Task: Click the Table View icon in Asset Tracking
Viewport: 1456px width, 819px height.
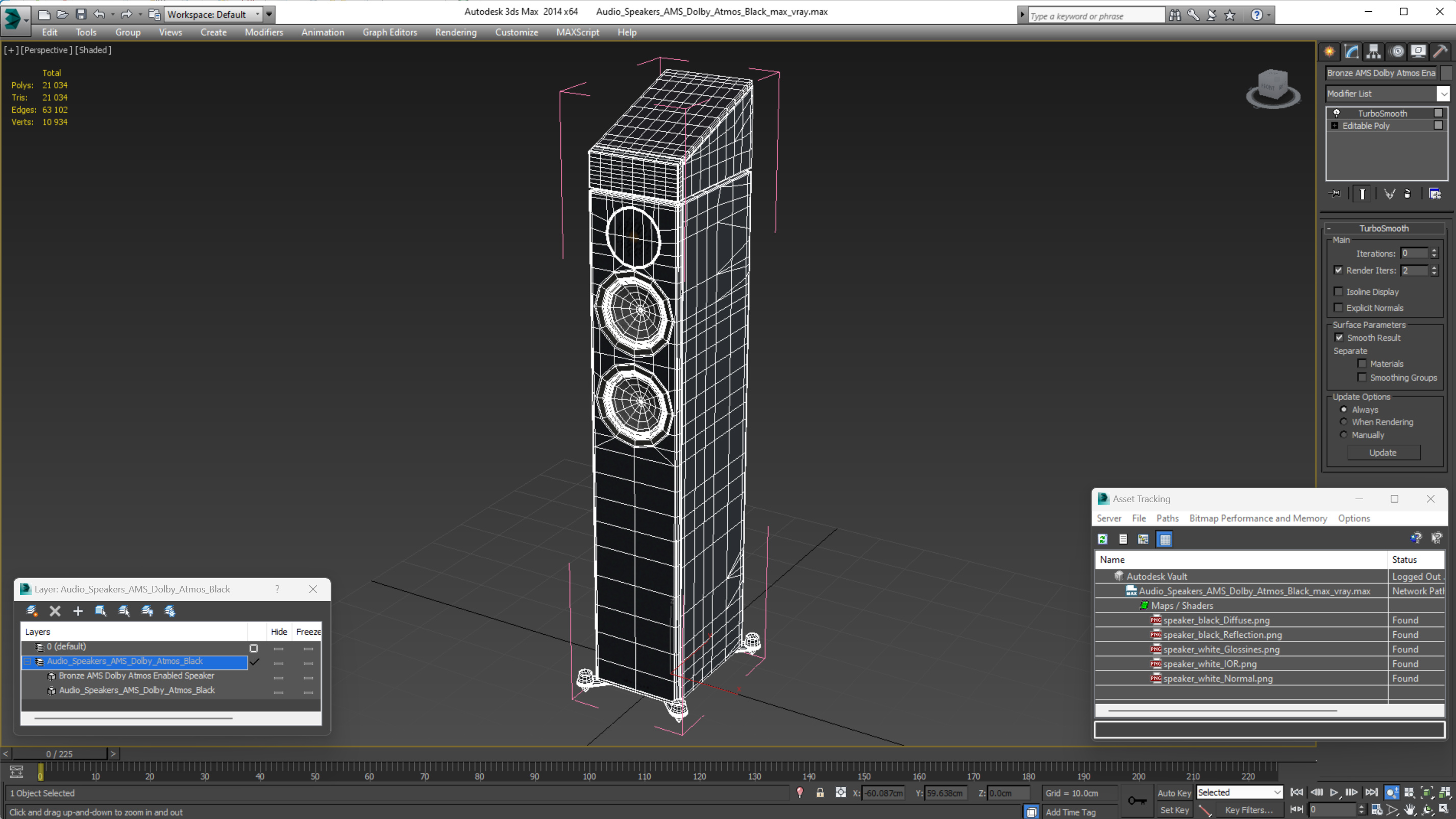Action: 1165,539
